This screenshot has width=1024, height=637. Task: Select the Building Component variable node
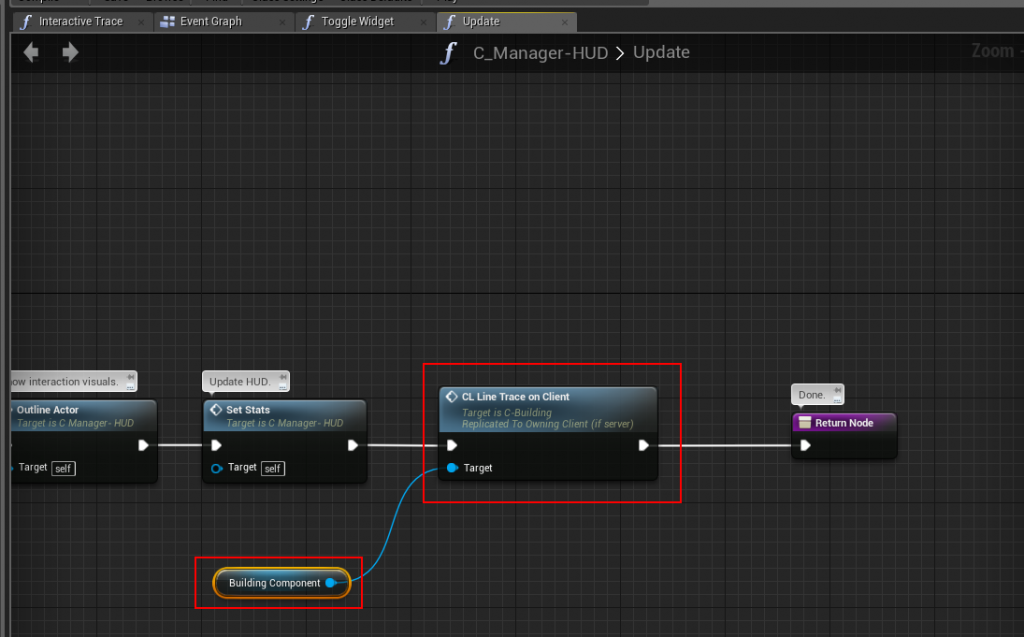pos(274,583)
